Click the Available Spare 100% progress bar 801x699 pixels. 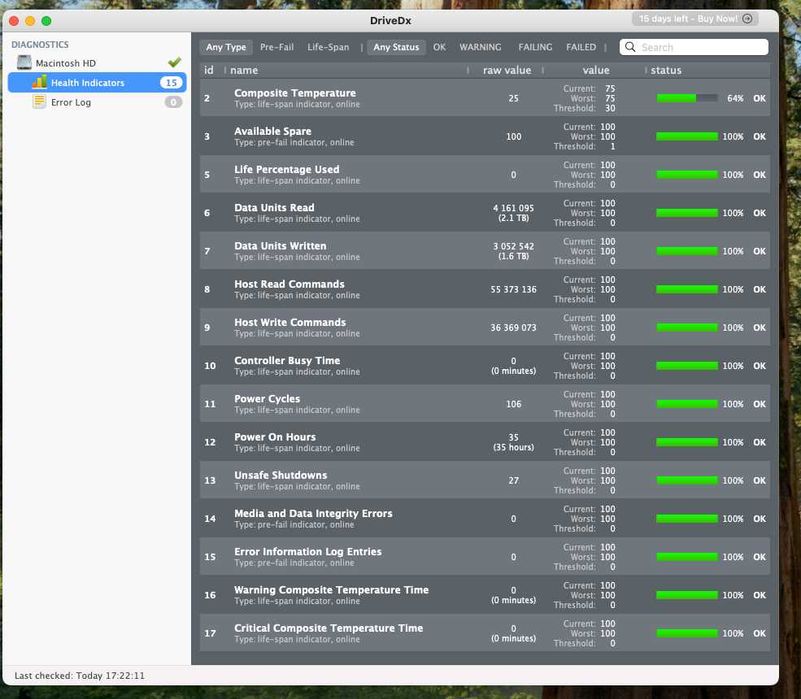coord(687,136)
